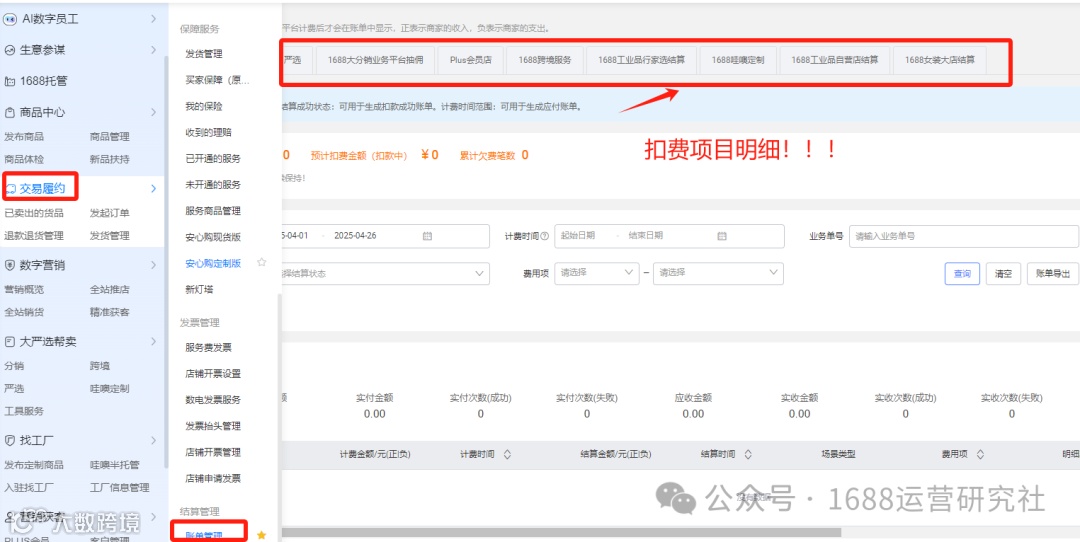The width and height of the screenshot is (1080, 542).
Task: Sort by 结算时间 column arrows
Action: click(x=748, y=455)
